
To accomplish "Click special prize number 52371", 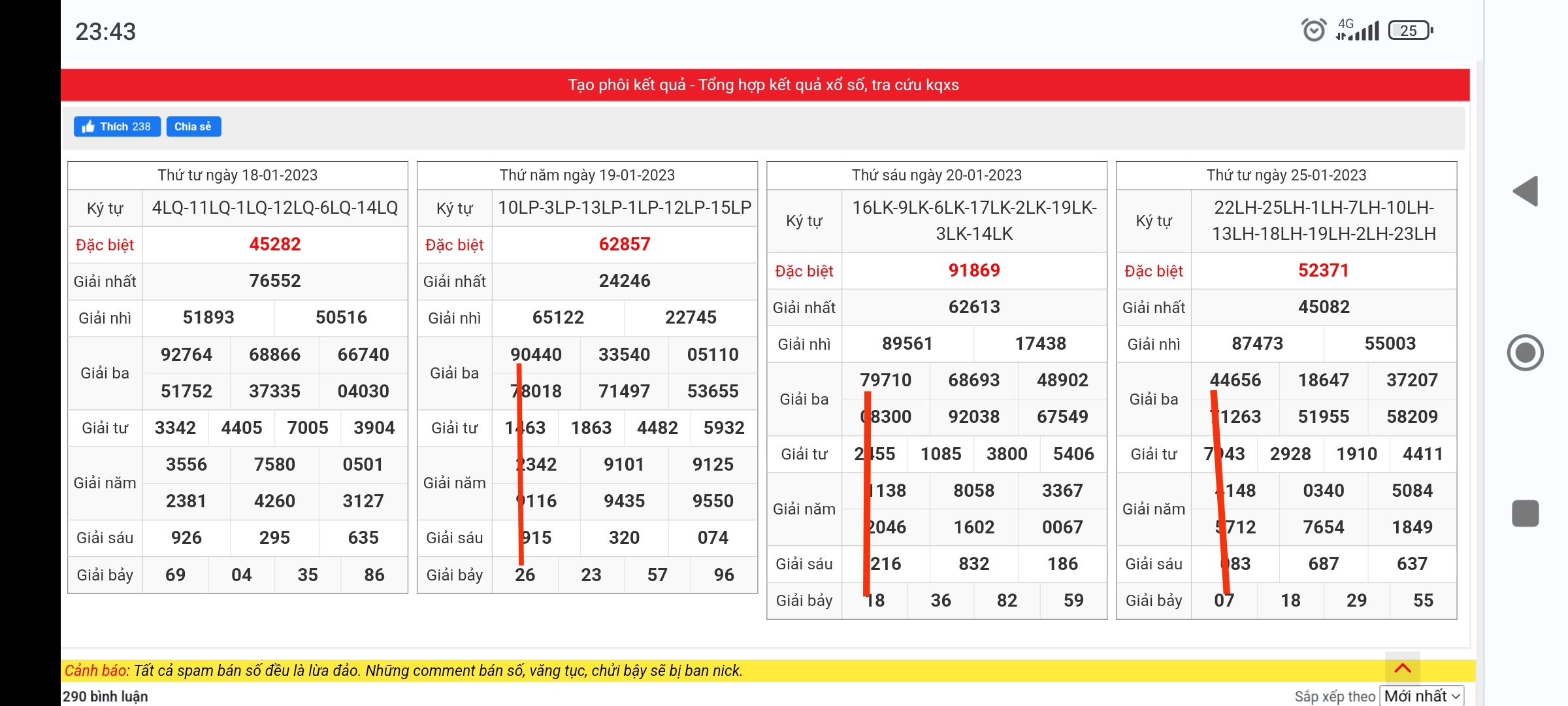I will coord(1323,271).
